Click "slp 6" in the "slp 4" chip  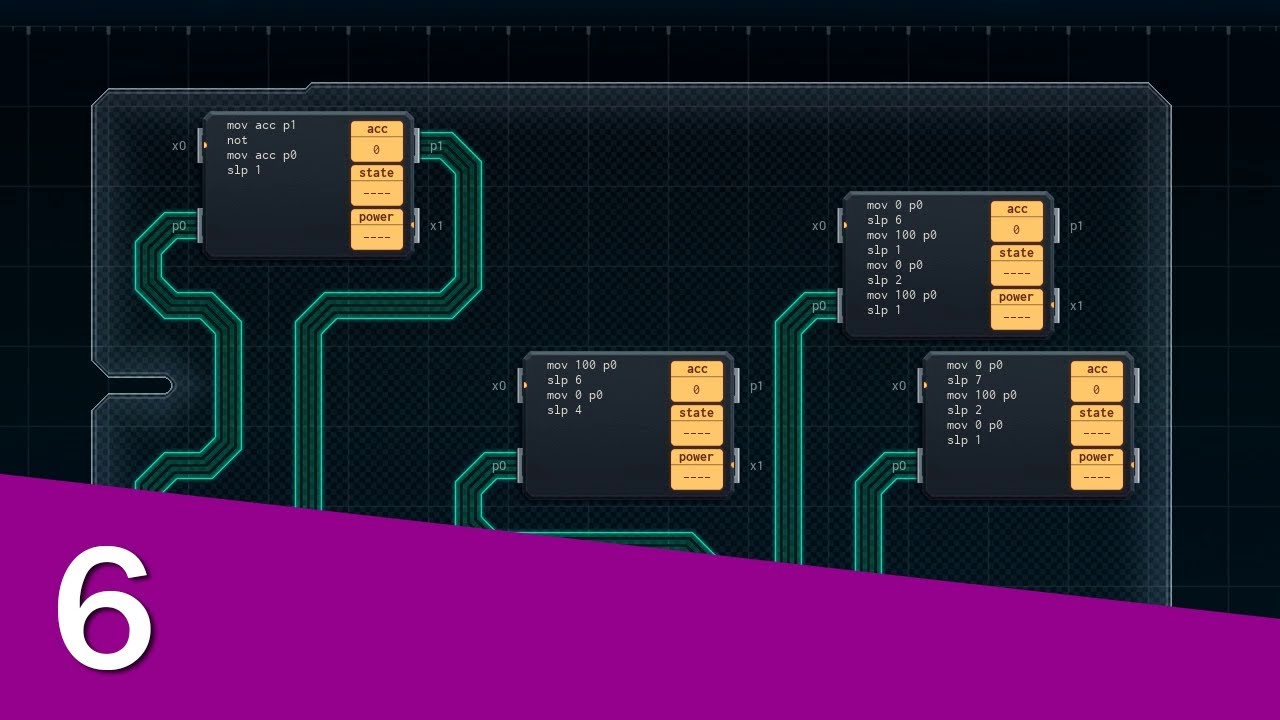pos(564,380)
